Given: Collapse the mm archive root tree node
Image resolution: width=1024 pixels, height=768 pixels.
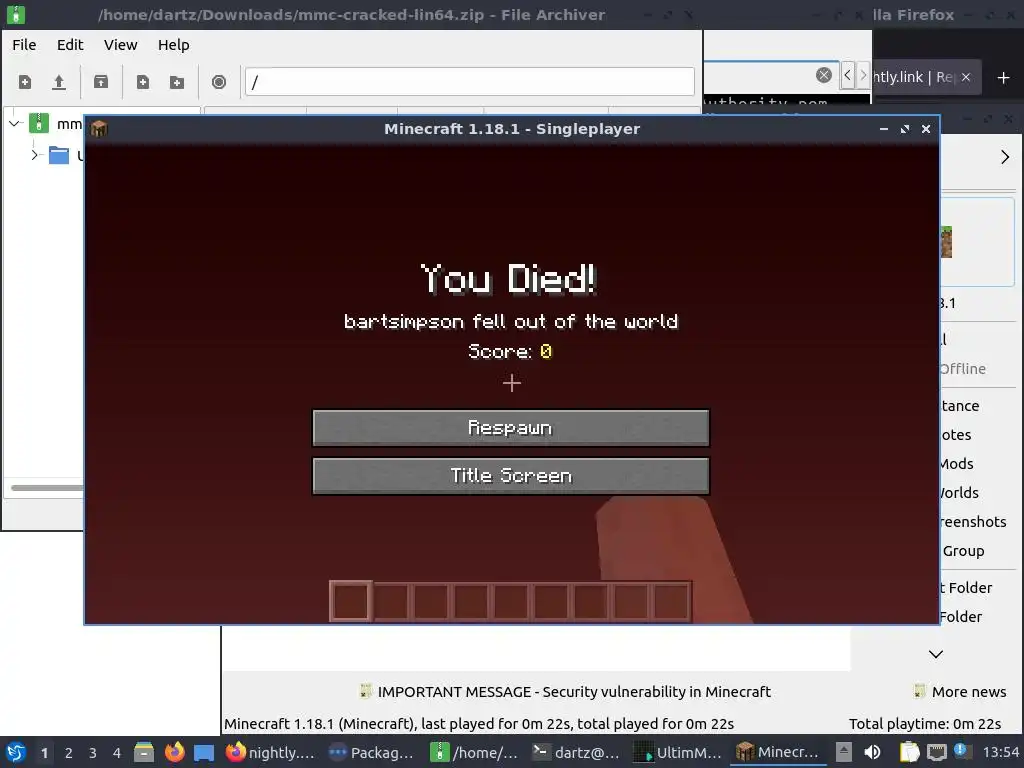Looking at the screenshot, I should coord(15,123).
